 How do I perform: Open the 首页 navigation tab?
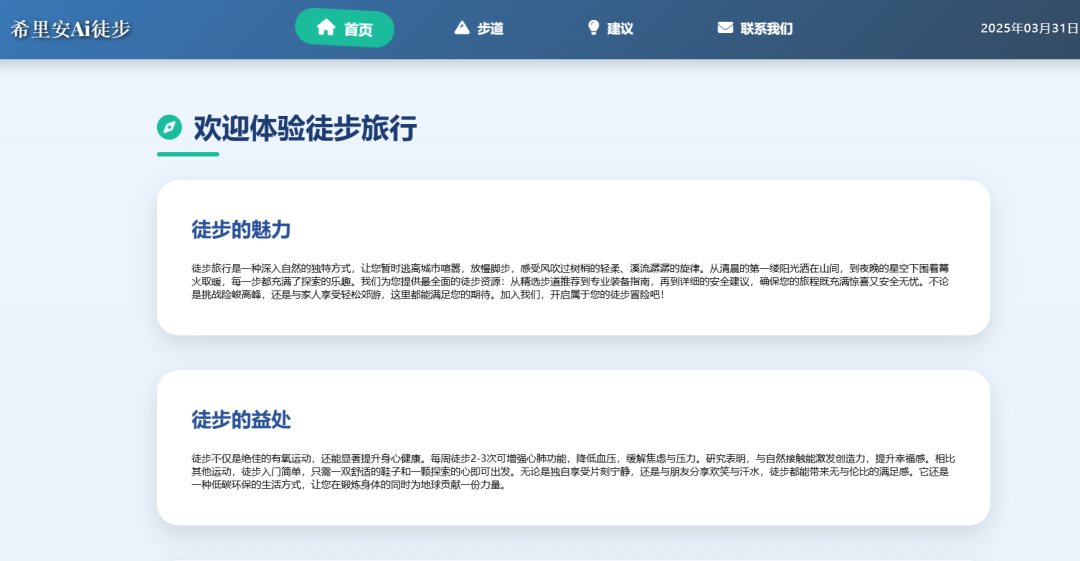344,28
